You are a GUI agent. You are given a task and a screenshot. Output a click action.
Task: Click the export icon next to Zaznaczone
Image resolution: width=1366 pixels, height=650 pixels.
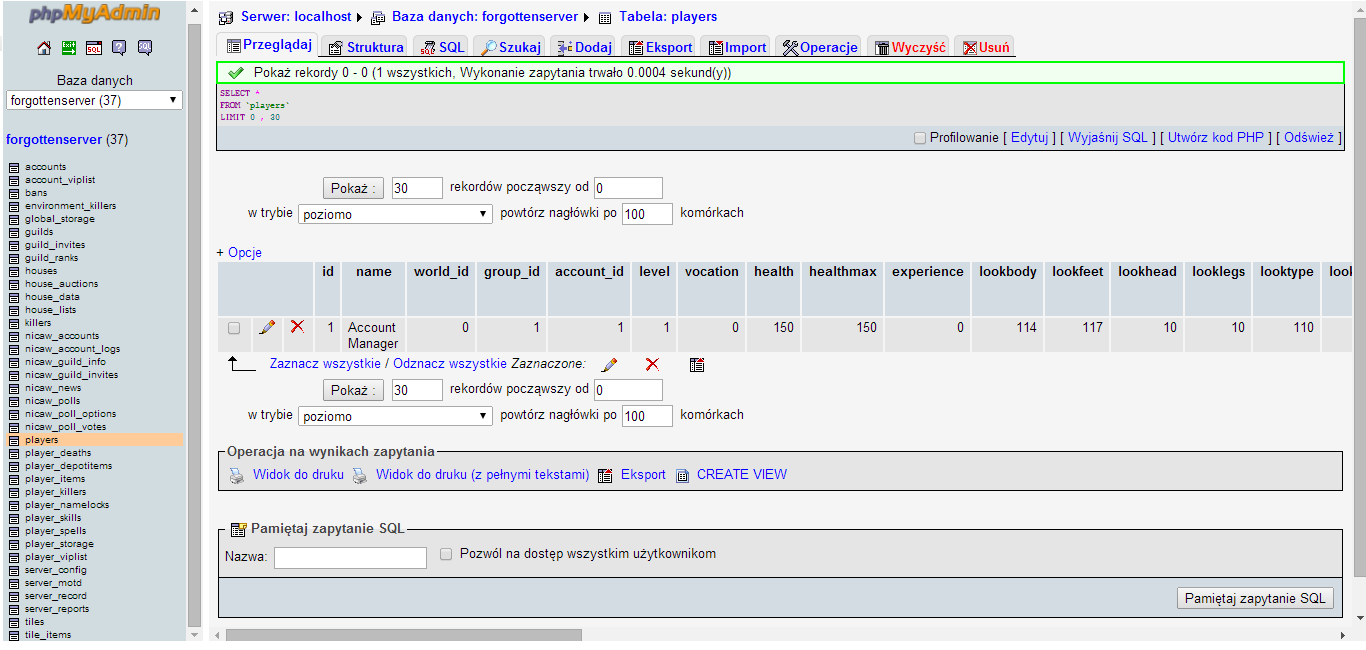click(x=697, y=365)
